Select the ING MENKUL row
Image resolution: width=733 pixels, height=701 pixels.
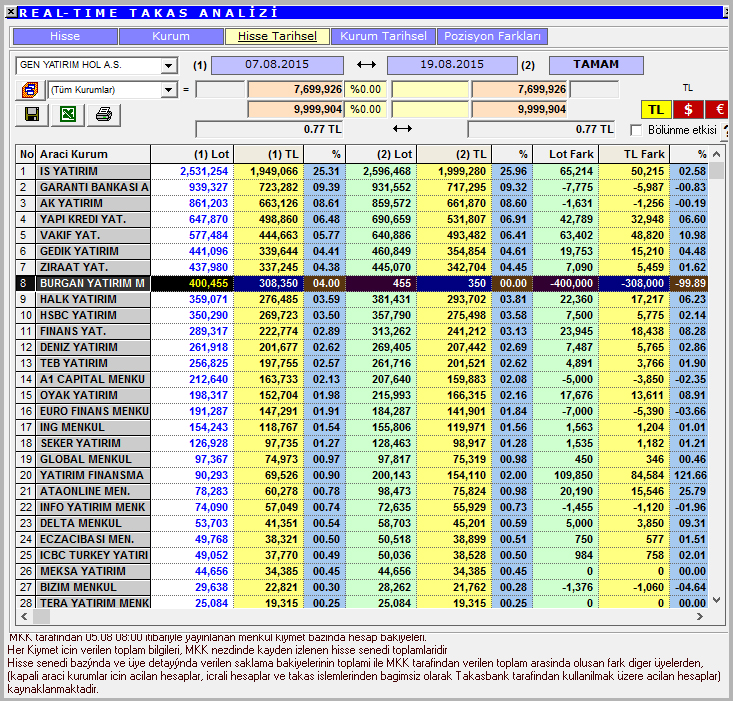pyautogui.click(x=362, y=428)
